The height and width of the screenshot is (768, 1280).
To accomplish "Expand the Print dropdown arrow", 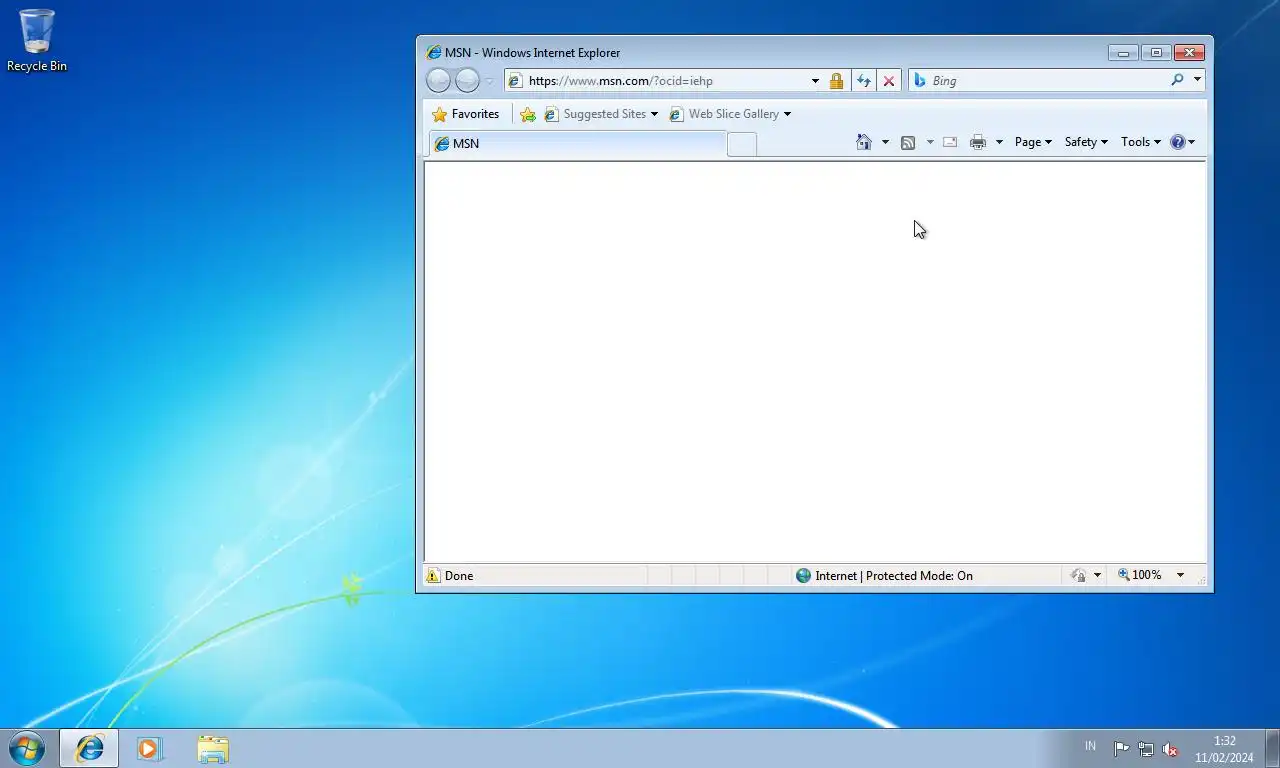I will point(999,142).
